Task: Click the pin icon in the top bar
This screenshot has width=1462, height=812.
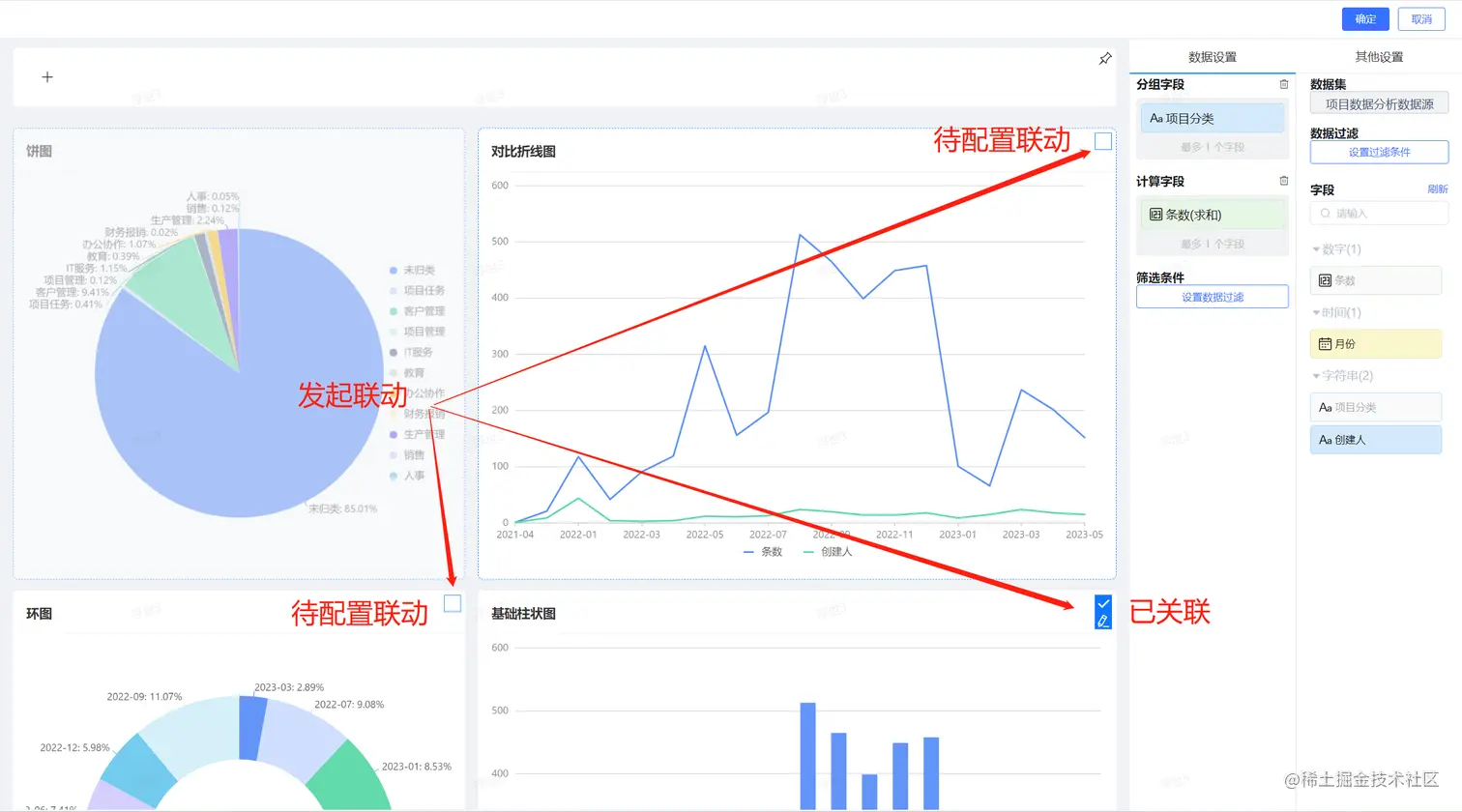Action: tap(1105, 59)
